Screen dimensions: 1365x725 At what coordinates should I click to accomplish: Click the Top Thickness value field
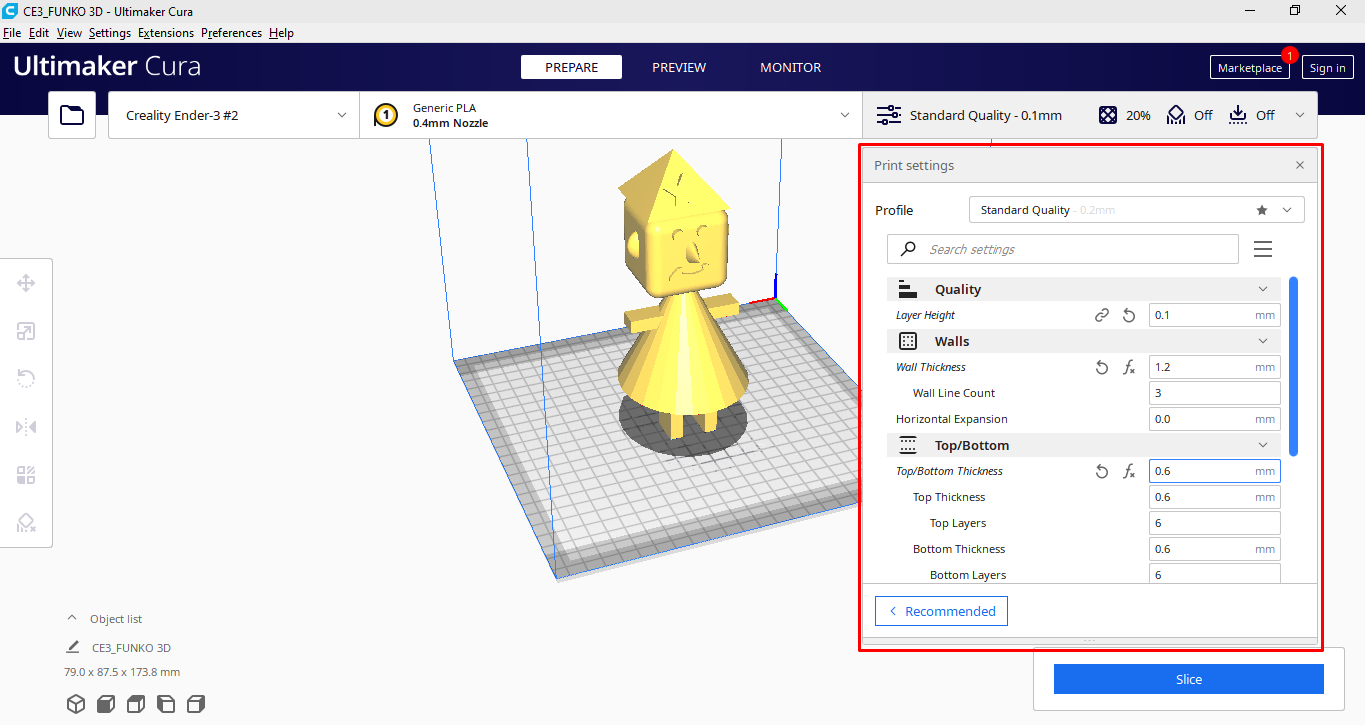click(x=1214, y=497)
